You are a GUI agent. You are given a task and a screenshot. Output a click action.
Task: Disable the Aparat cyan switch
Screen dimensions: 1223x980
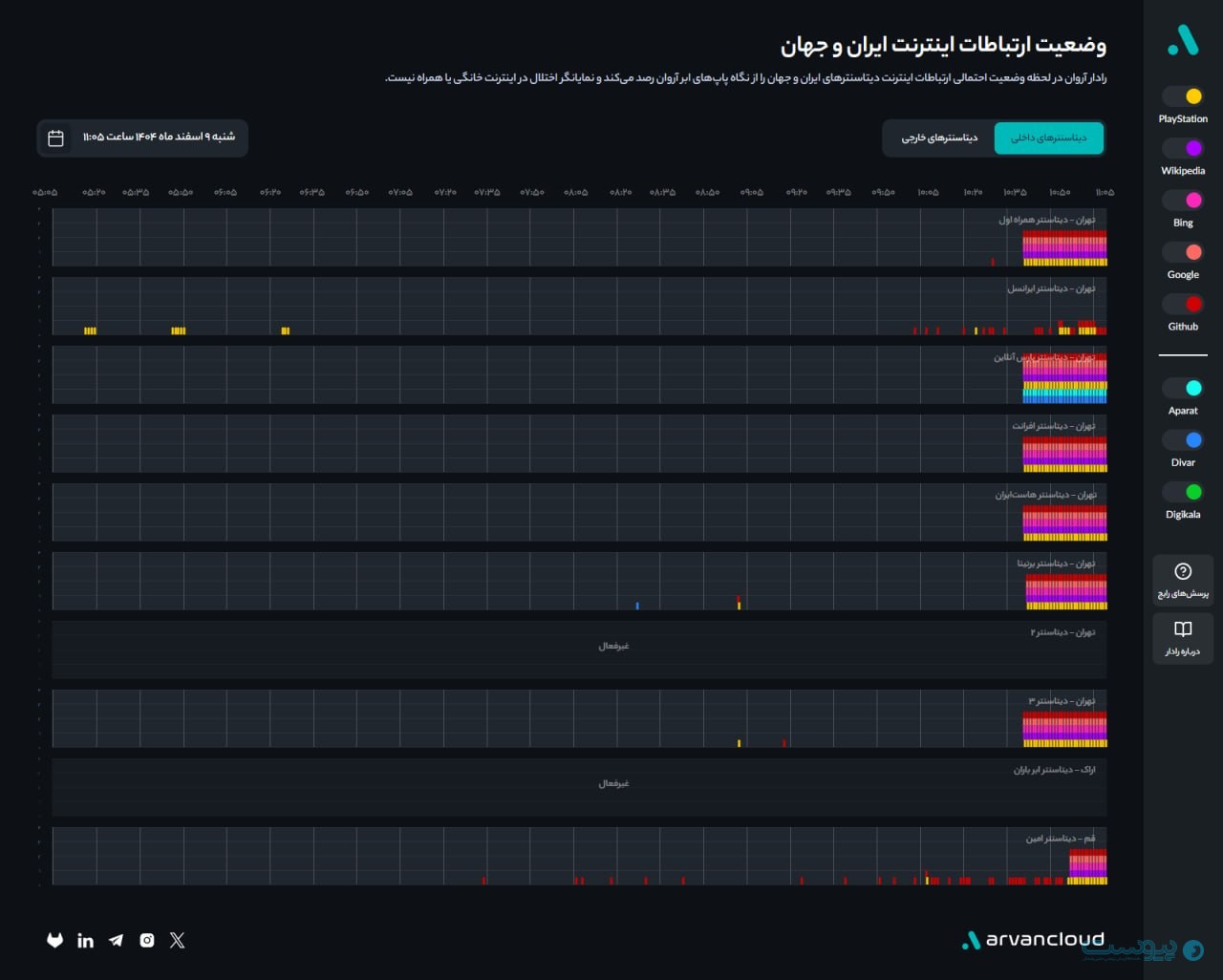click(x=1183, y=388)
